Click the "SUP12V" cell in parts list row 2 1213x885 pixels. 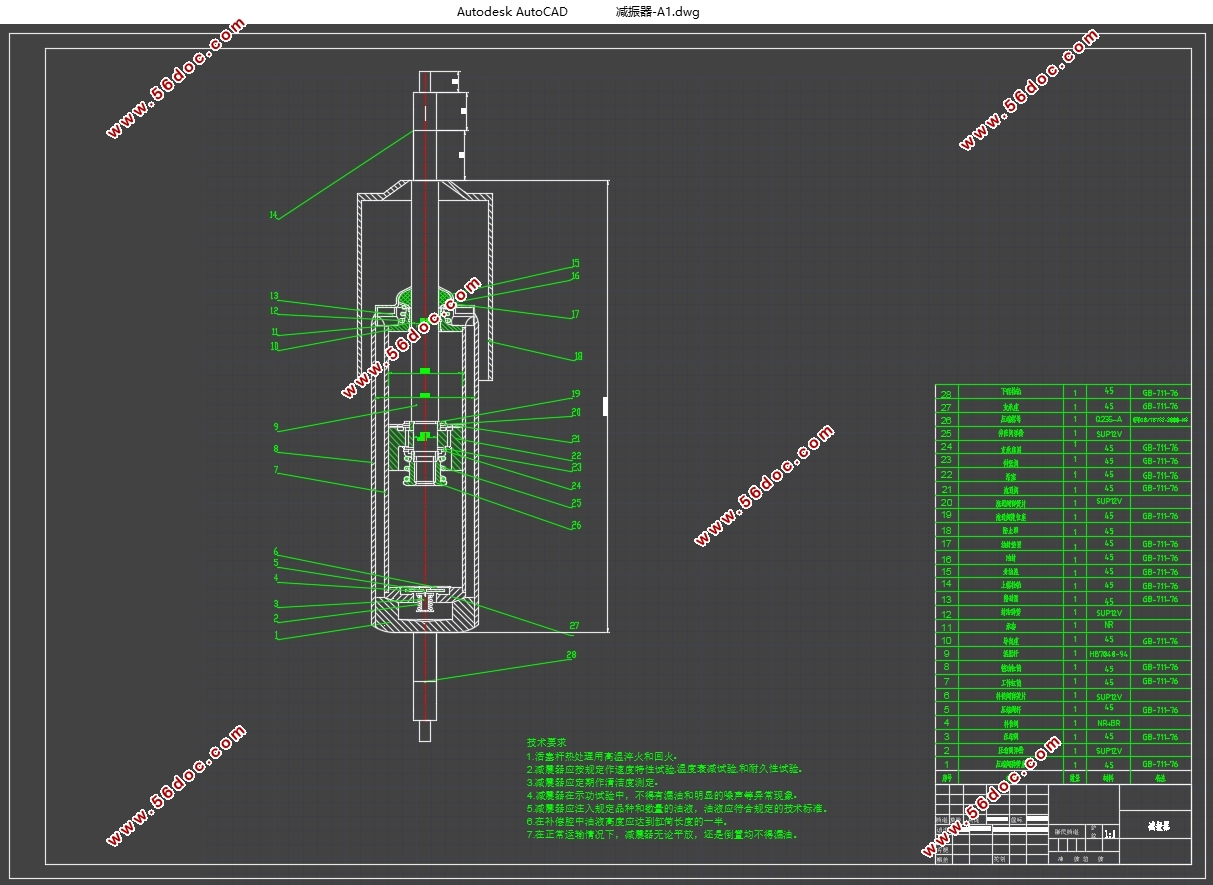(1108, 750)
